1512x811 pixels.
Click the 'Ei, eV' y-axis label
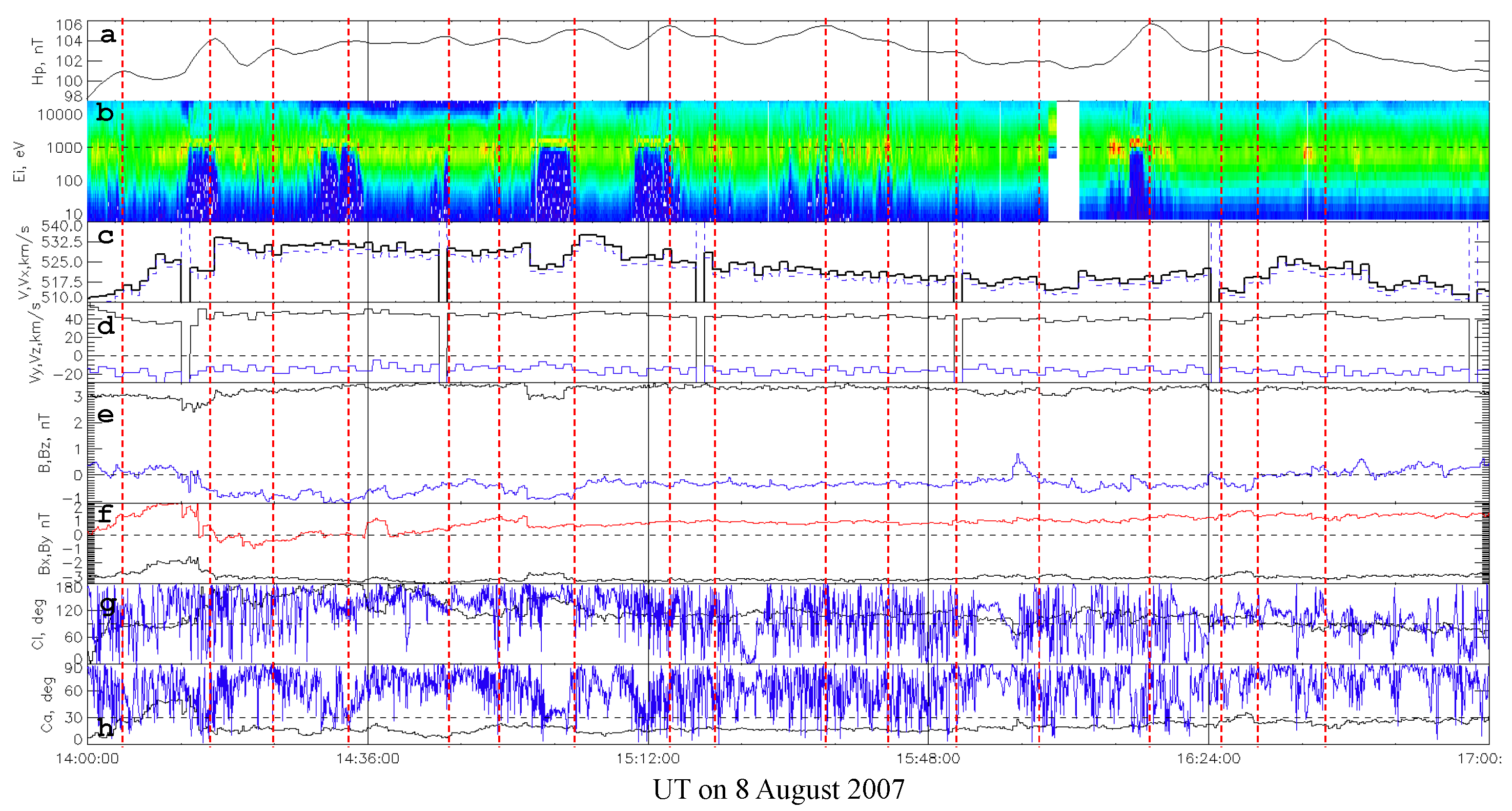tap(20, 161)
